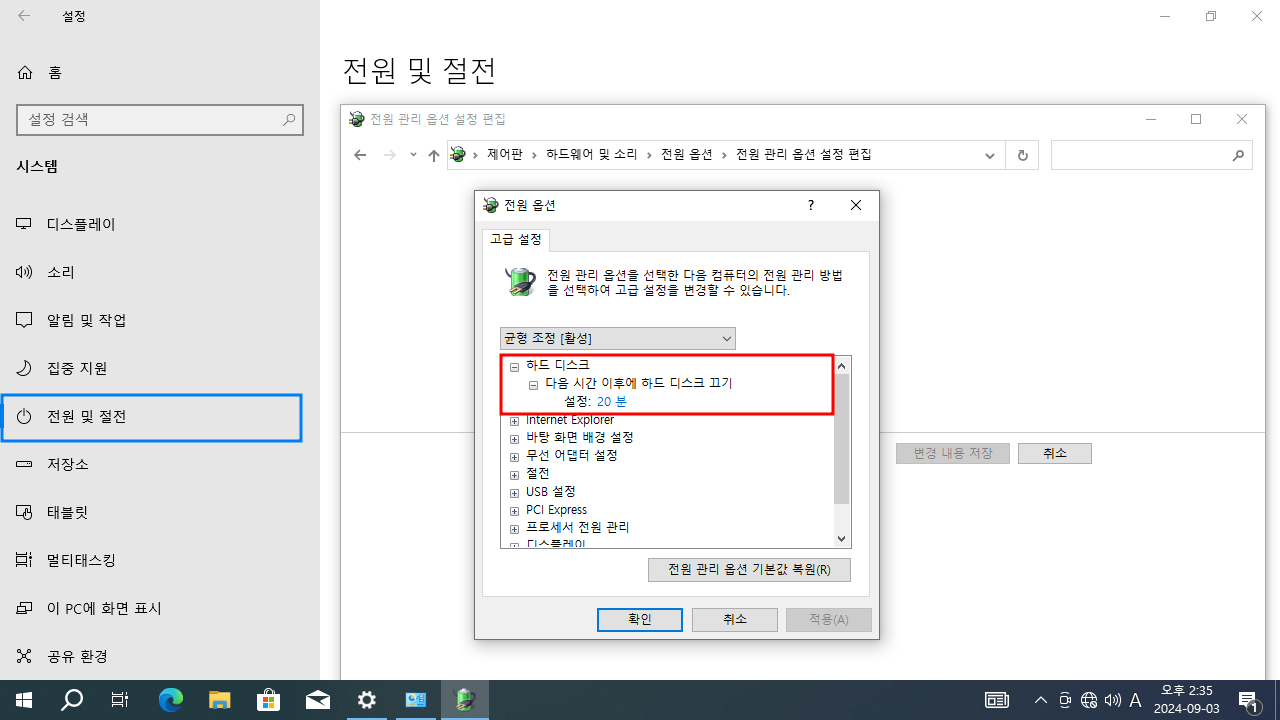Viewport: 1280px width, 720px height.
Task: Open File Explorer from taskbar
Action: pos(220,700)
